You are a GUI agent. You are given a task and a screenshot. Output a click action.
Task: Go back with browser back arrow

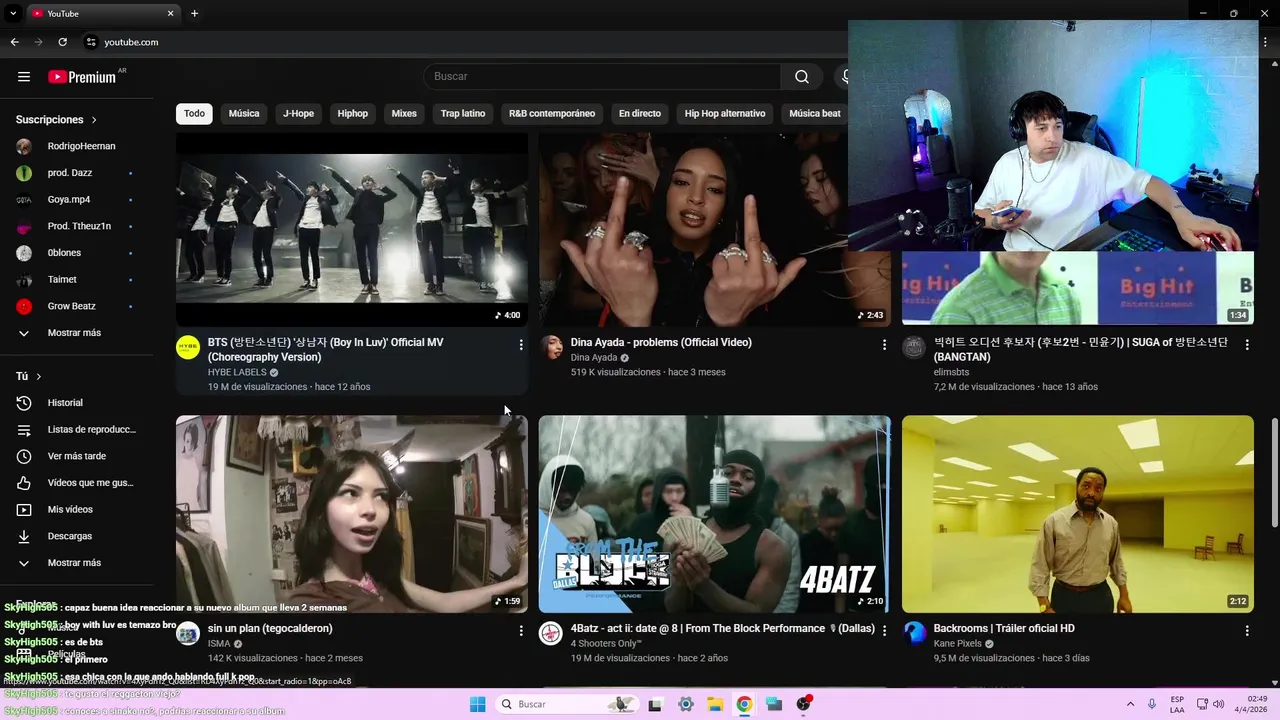[14, 42]
